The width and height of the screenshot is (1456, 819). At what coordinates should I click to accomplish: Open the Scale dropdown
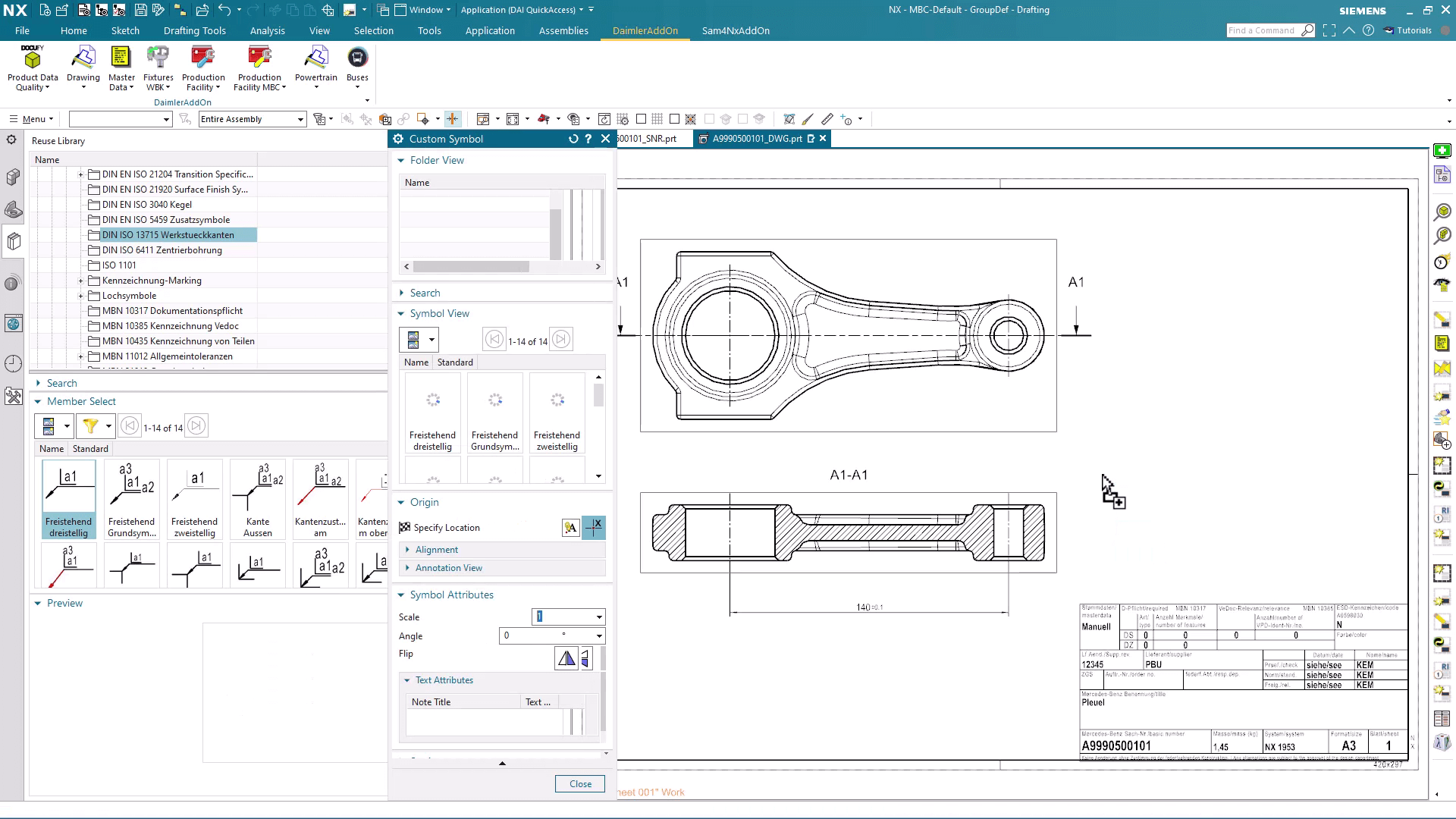(x=599, y=617)
